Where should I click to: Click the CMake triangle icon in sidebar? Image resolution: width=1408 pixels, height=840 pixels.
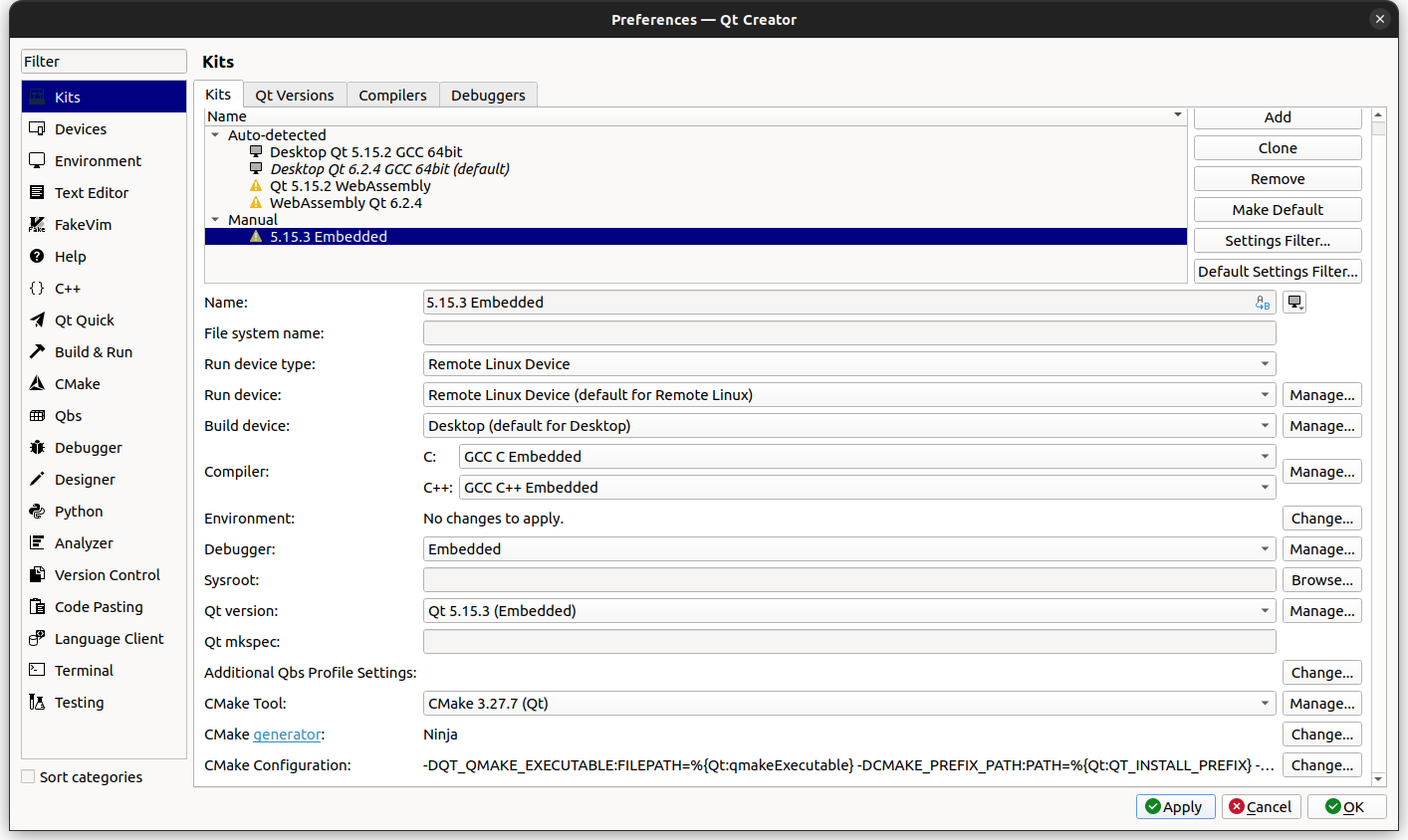pyautogui.click(x=37, y=384)
